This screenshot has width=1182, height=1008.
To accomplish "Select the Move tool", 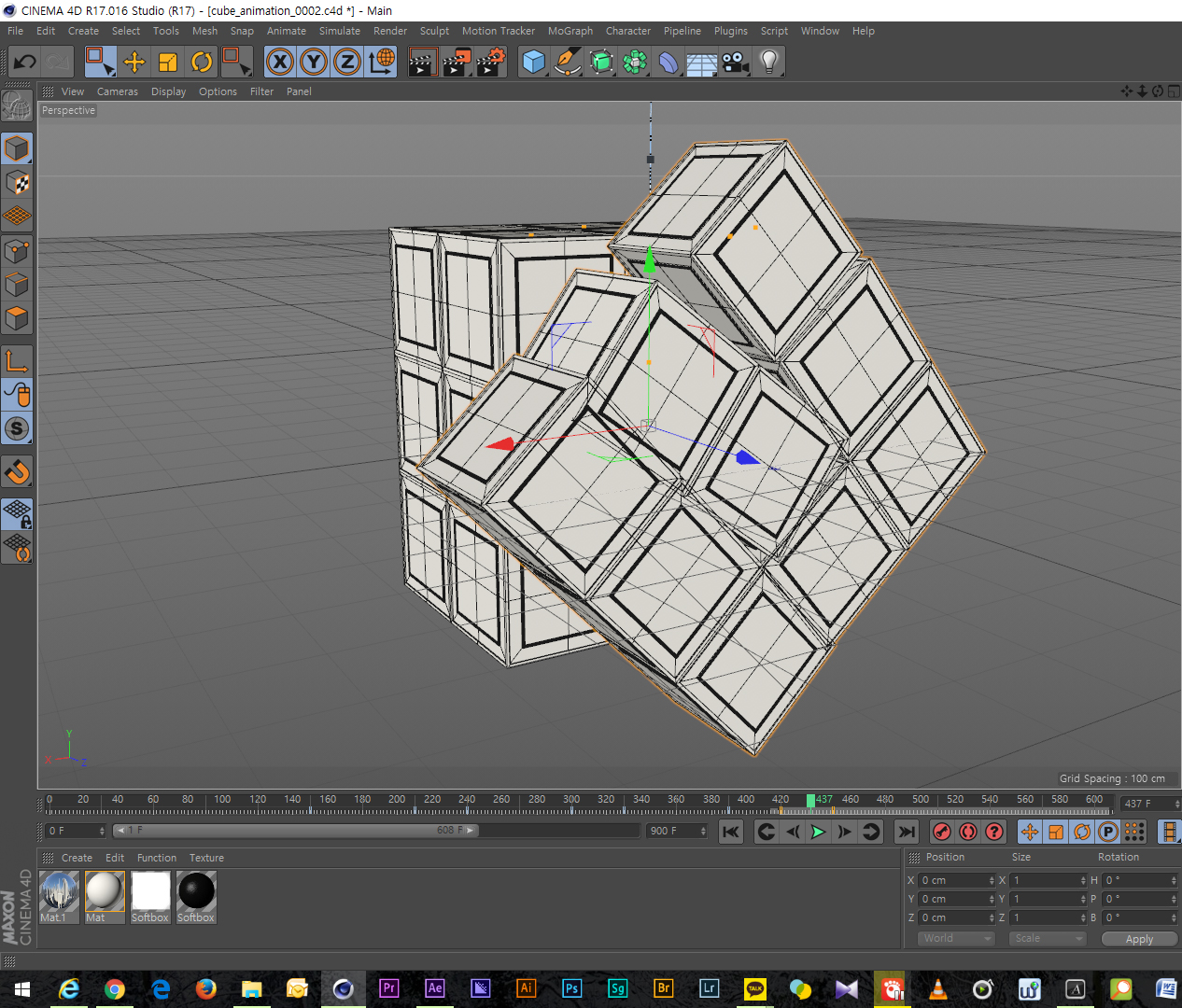I will 134,63.
